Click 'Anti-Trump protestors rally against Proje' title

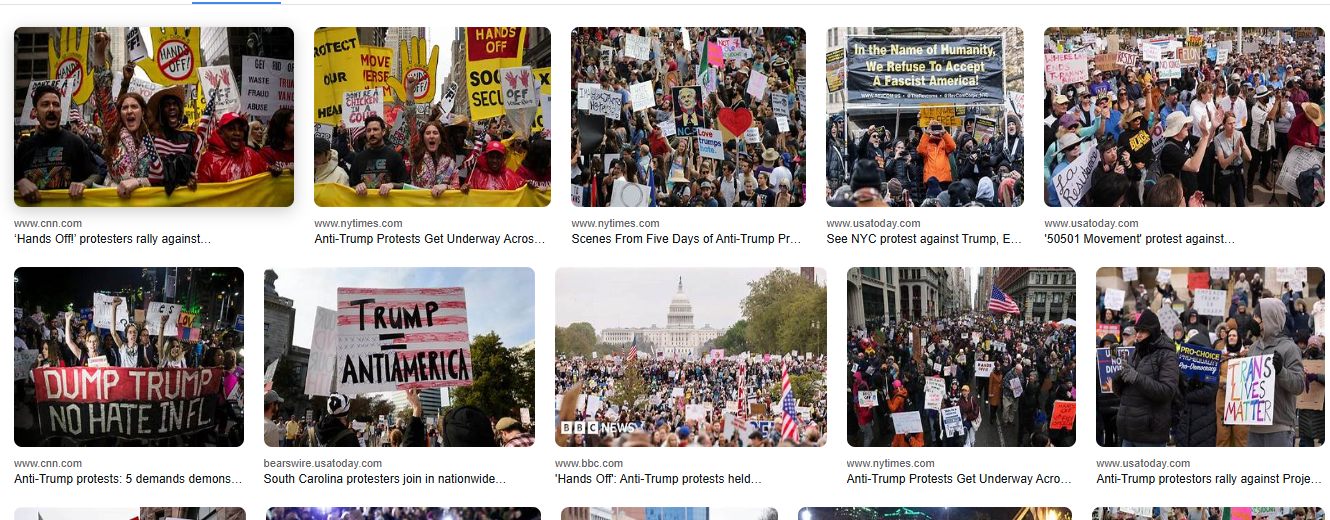(x=1210, y=479)
